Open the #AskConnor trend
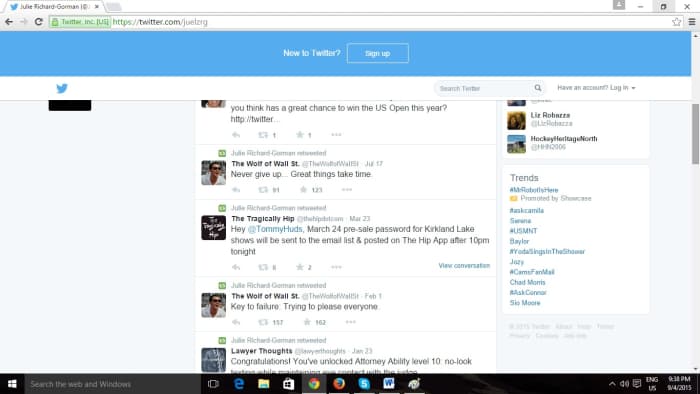This screenshot has width=700, height=394. 528,293
